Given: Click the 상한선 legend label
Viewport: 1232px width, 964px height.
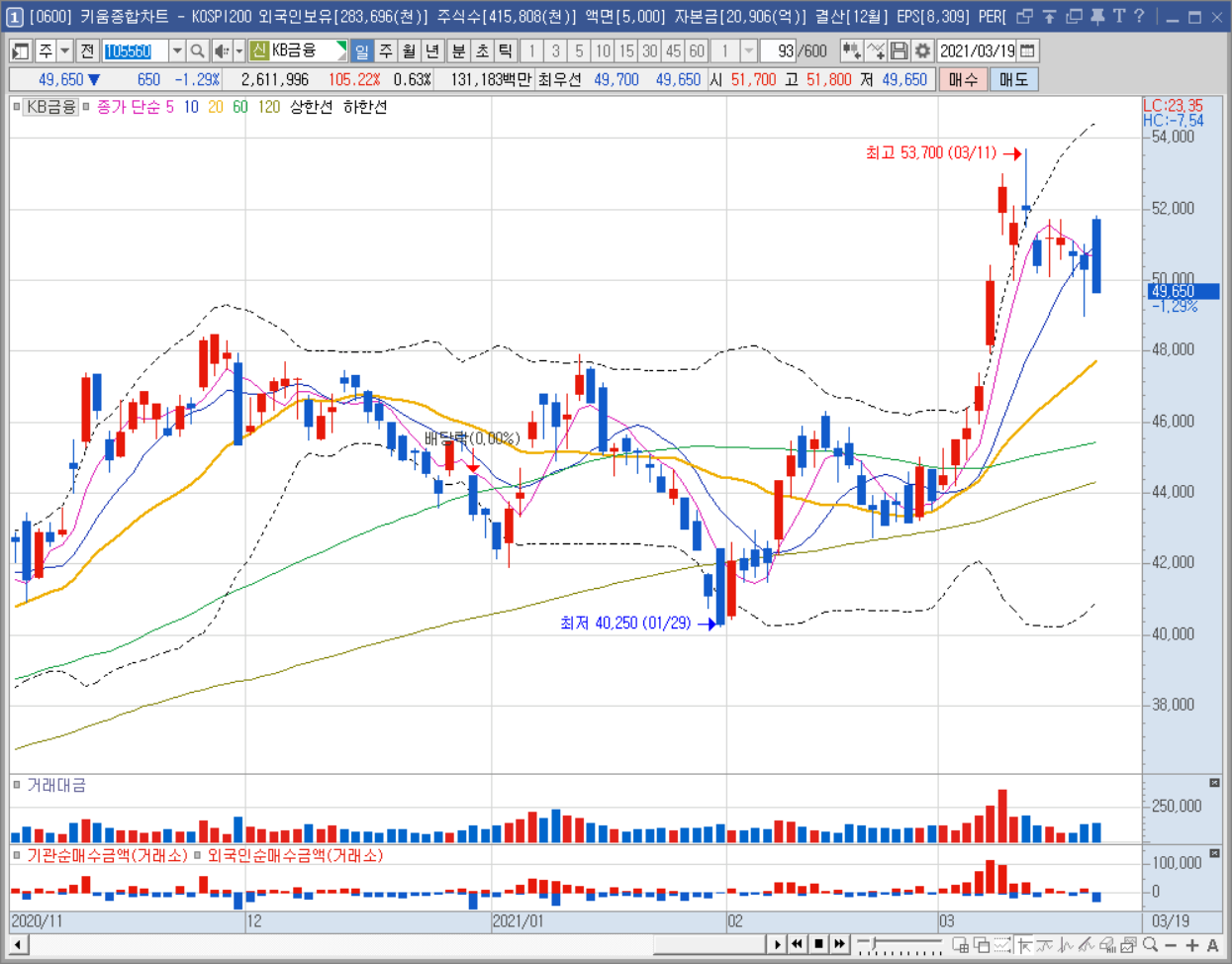Looking at the screenshot, I should coord(311,107).
